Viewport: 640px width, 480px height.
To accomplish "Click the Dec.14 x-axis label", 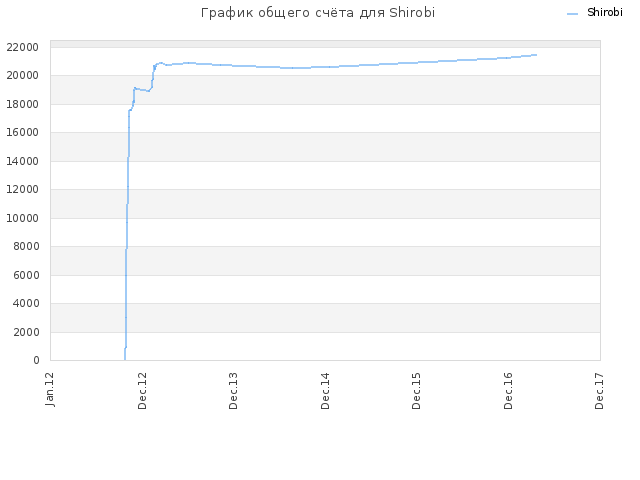I will pyautogui.click(x=325, y=391).
